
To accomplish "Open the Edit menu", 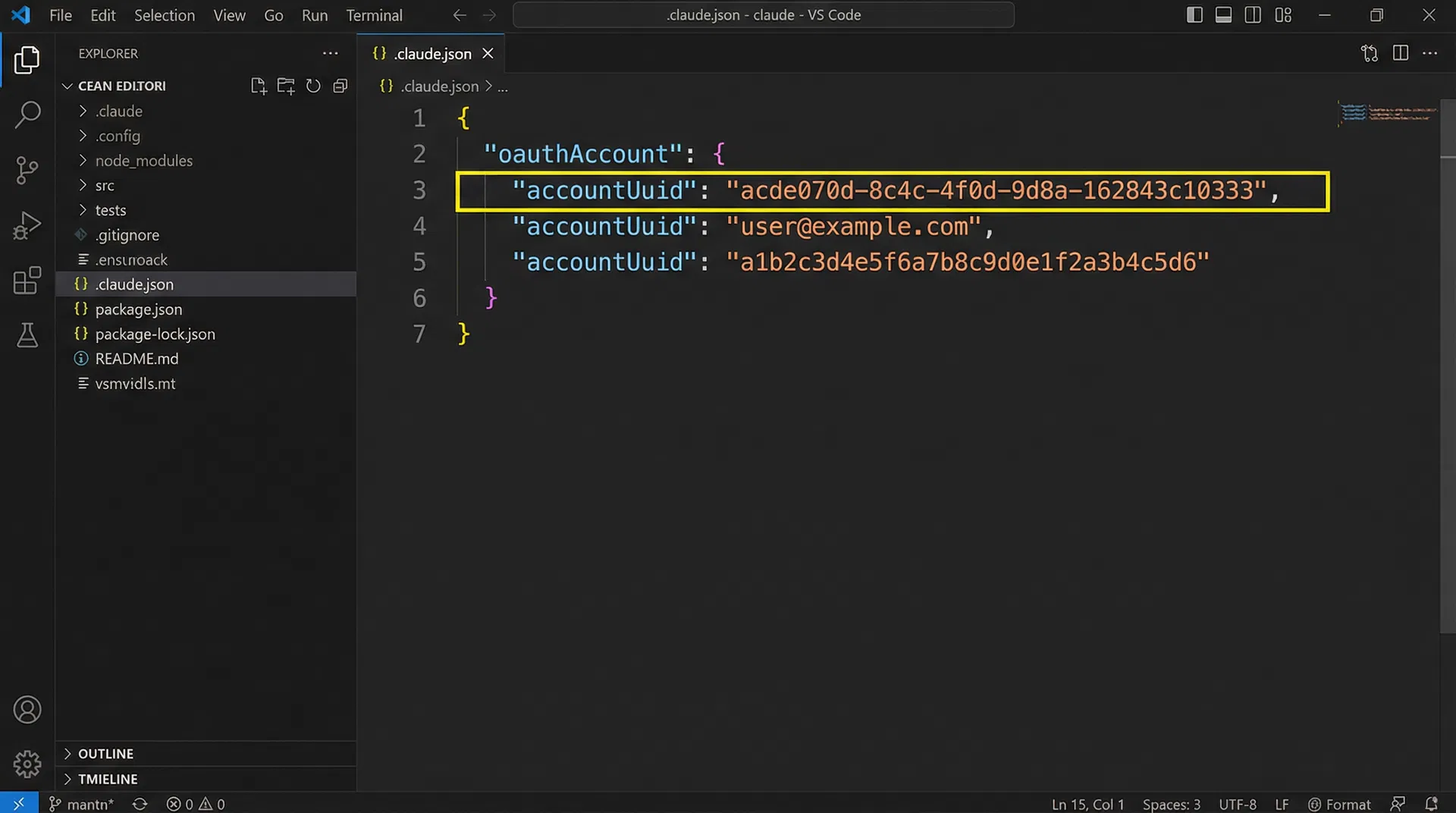I will point(102,15).
